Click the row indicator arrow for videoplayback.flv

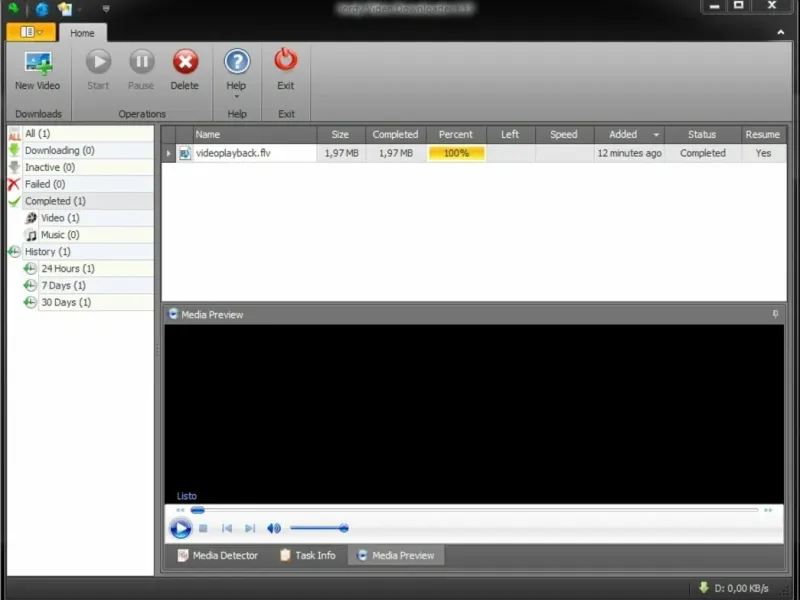169,153
